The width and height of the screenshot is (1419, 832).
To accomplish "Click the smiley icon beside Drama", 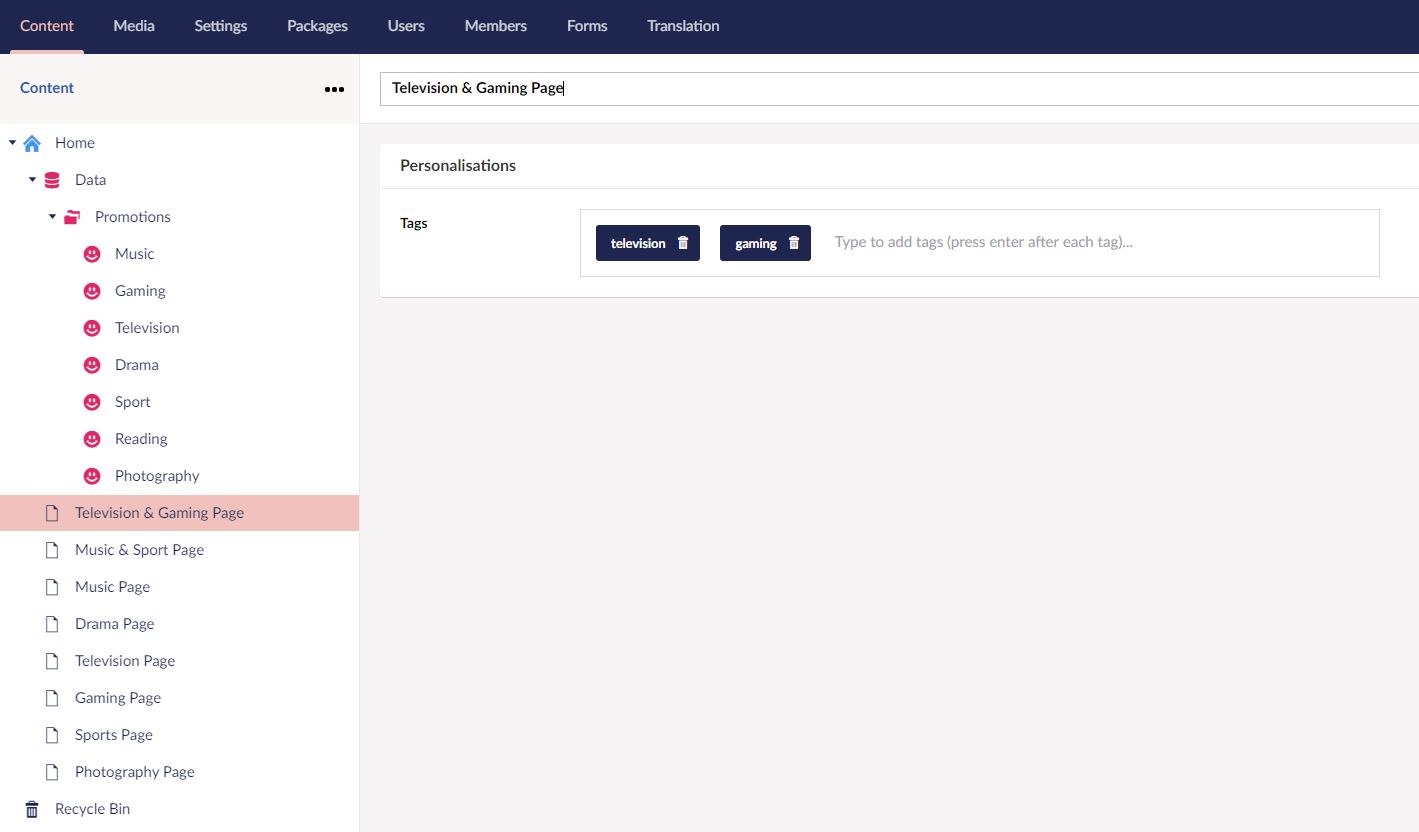I will (92, 365).
